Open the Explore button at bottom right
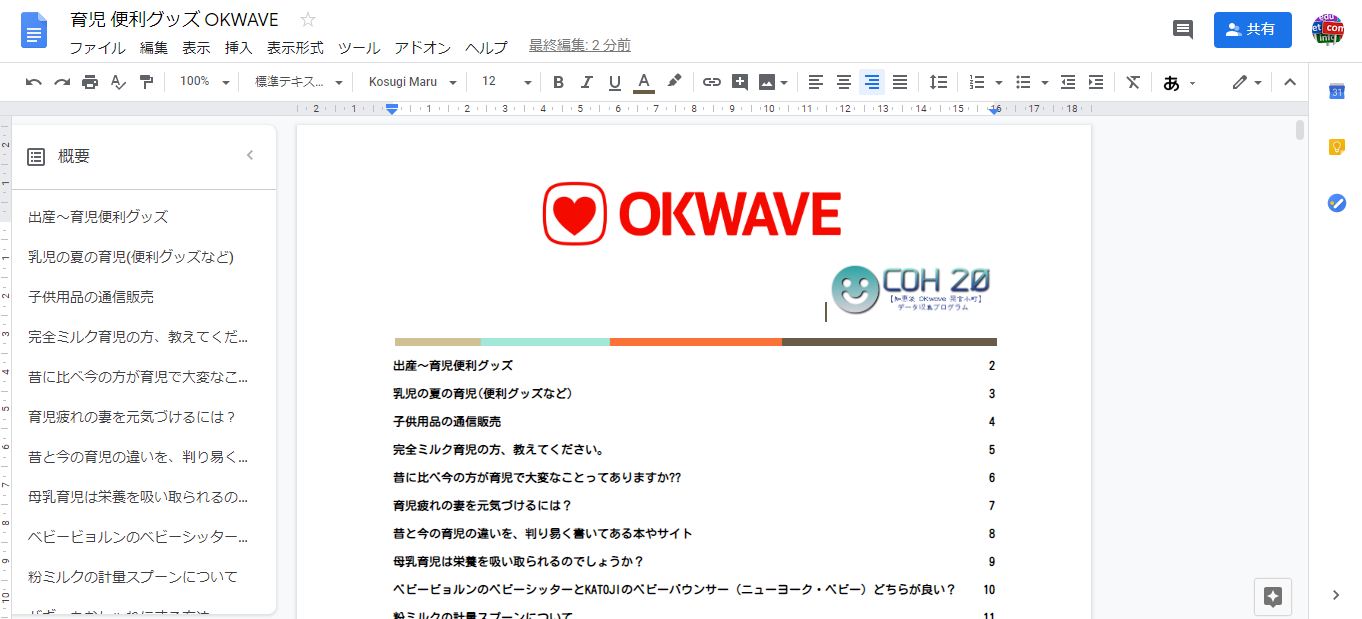The image size is (1362, 619). point(1273,596)
